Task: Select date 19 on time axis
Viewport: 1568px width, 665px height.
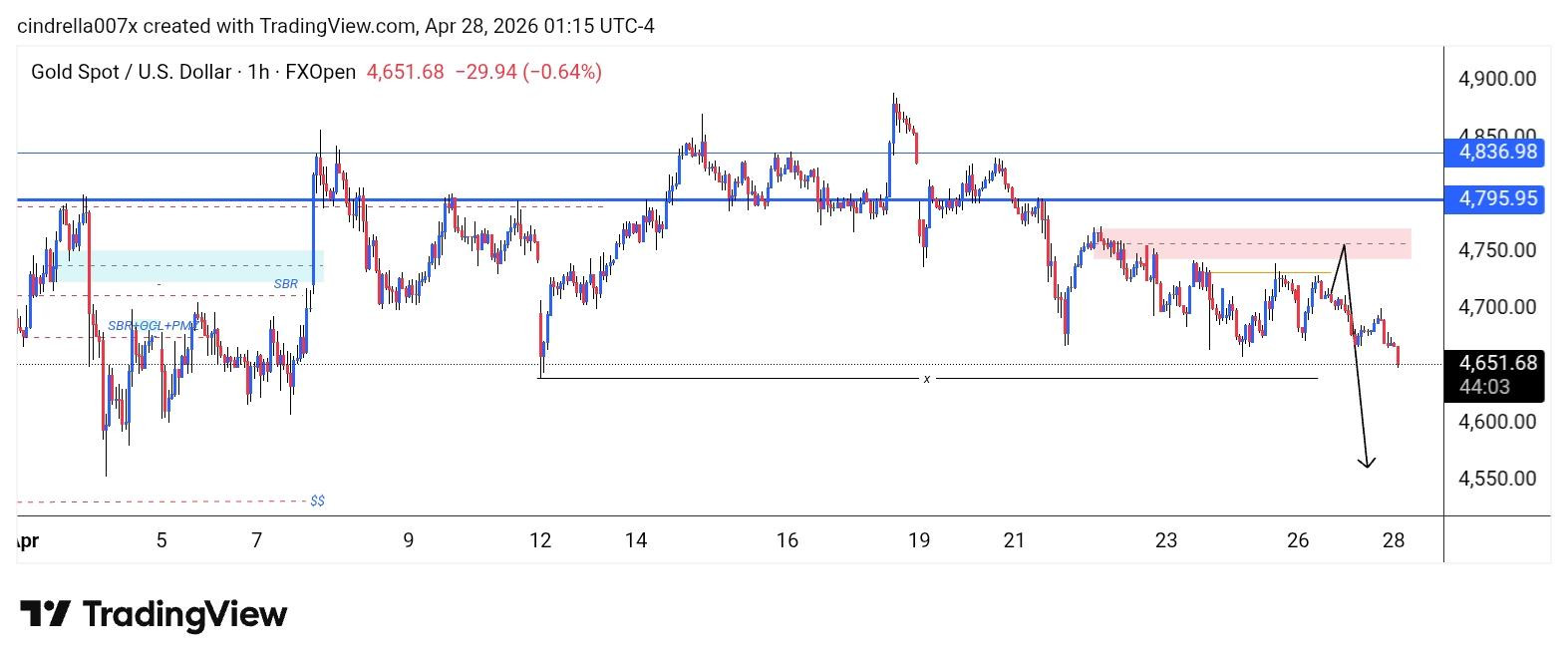Action: pos(919,540)
